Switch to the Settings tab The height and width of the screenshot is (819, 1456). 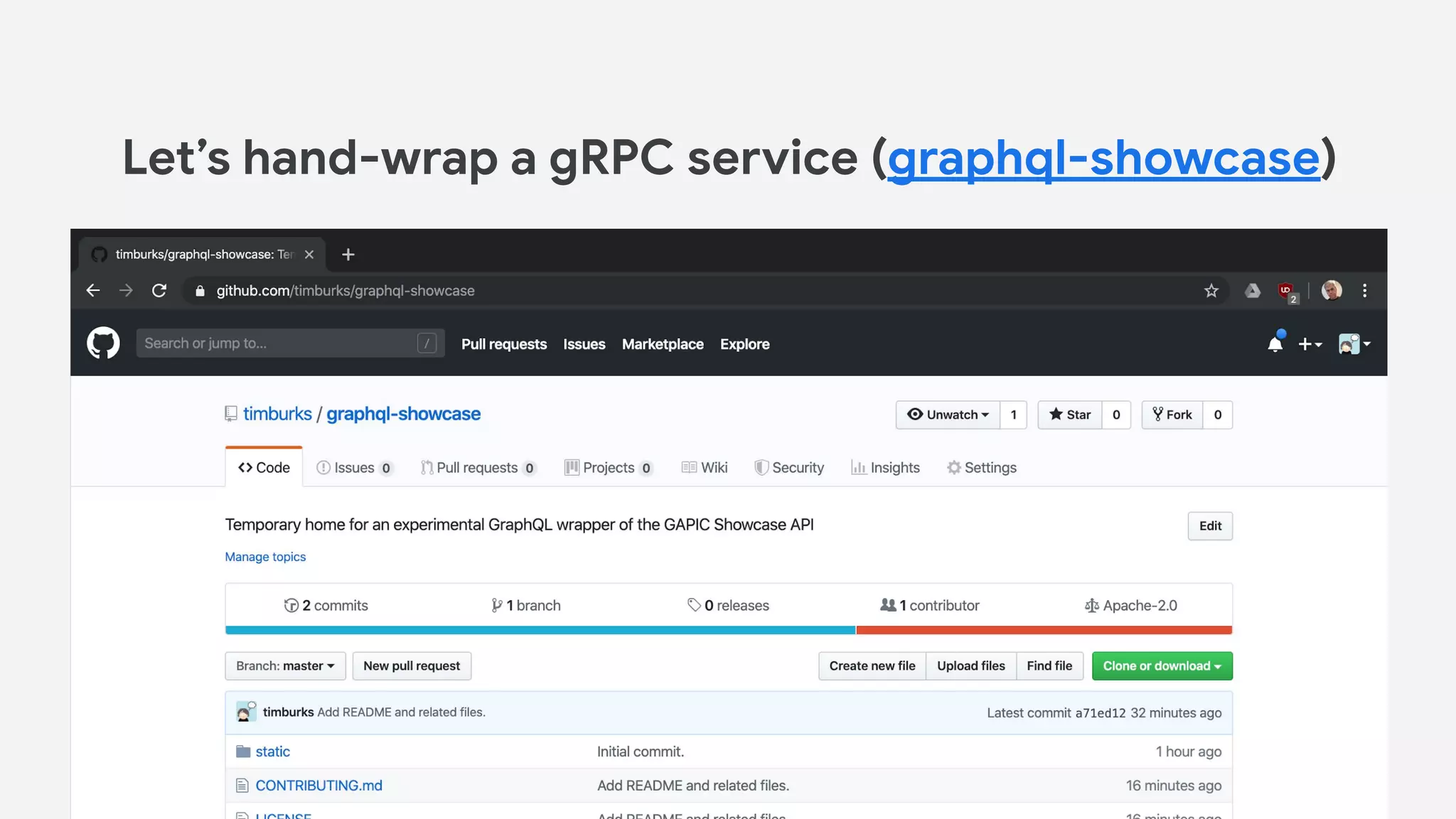(982, 468)
